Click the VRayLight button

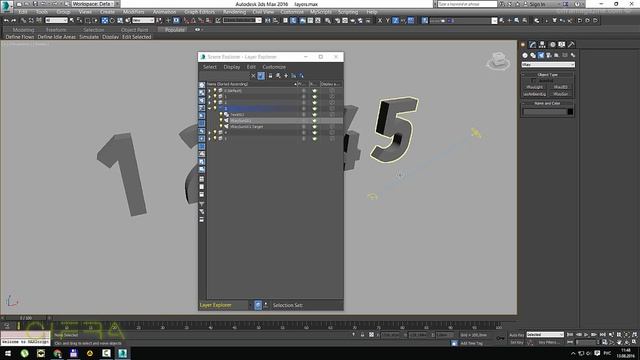tap(534, 87)
